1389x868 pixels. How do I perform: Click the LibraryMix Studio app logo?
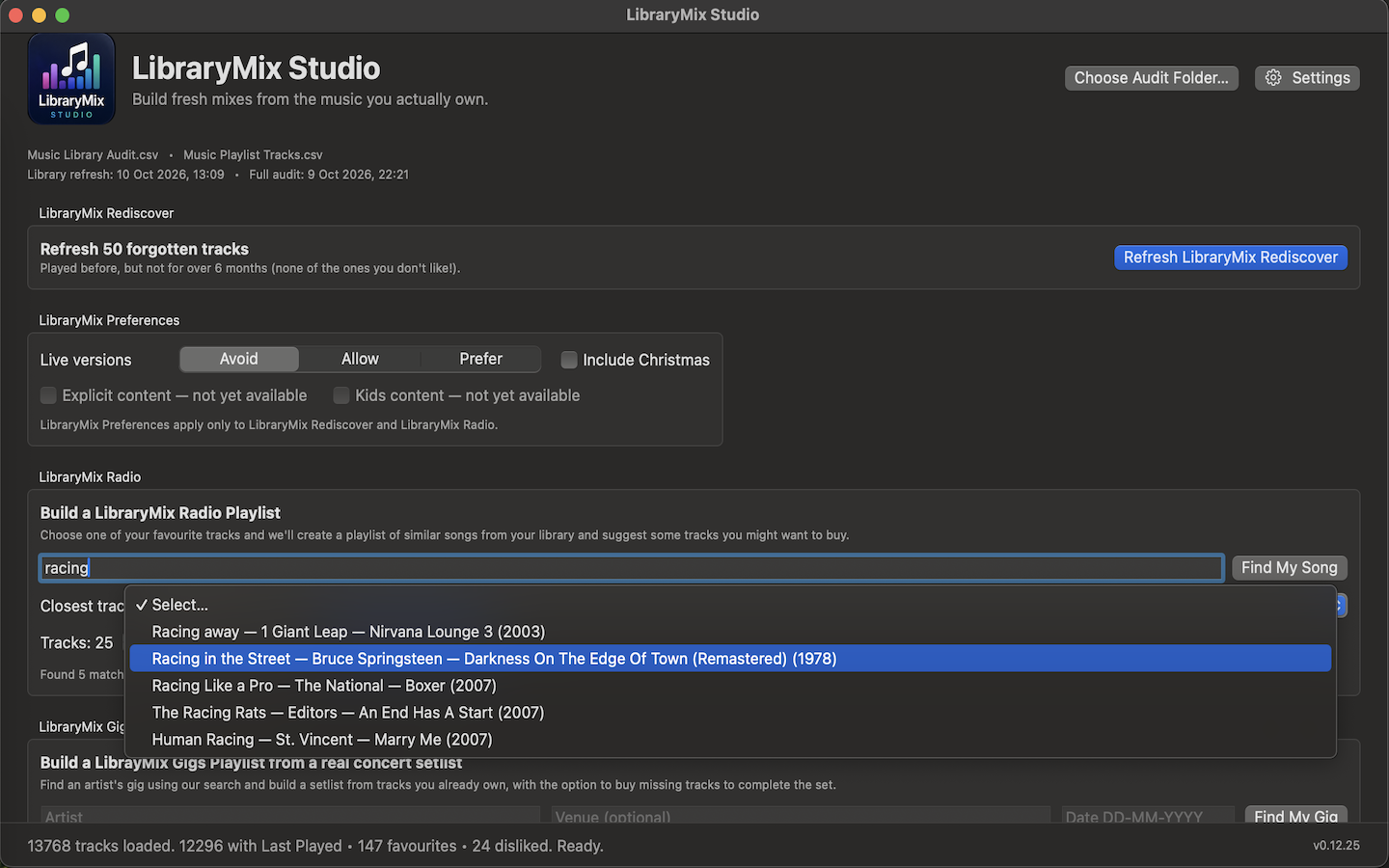pos(71,79)
